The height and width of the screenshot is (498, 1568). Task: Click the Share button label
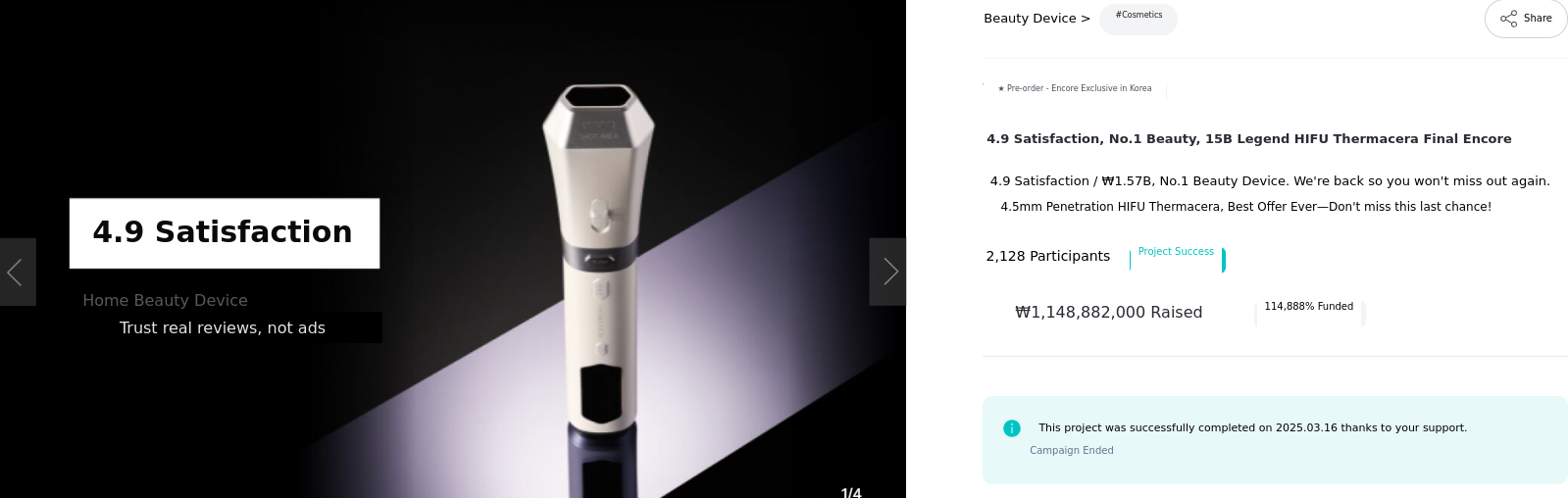coord(1538,19)
